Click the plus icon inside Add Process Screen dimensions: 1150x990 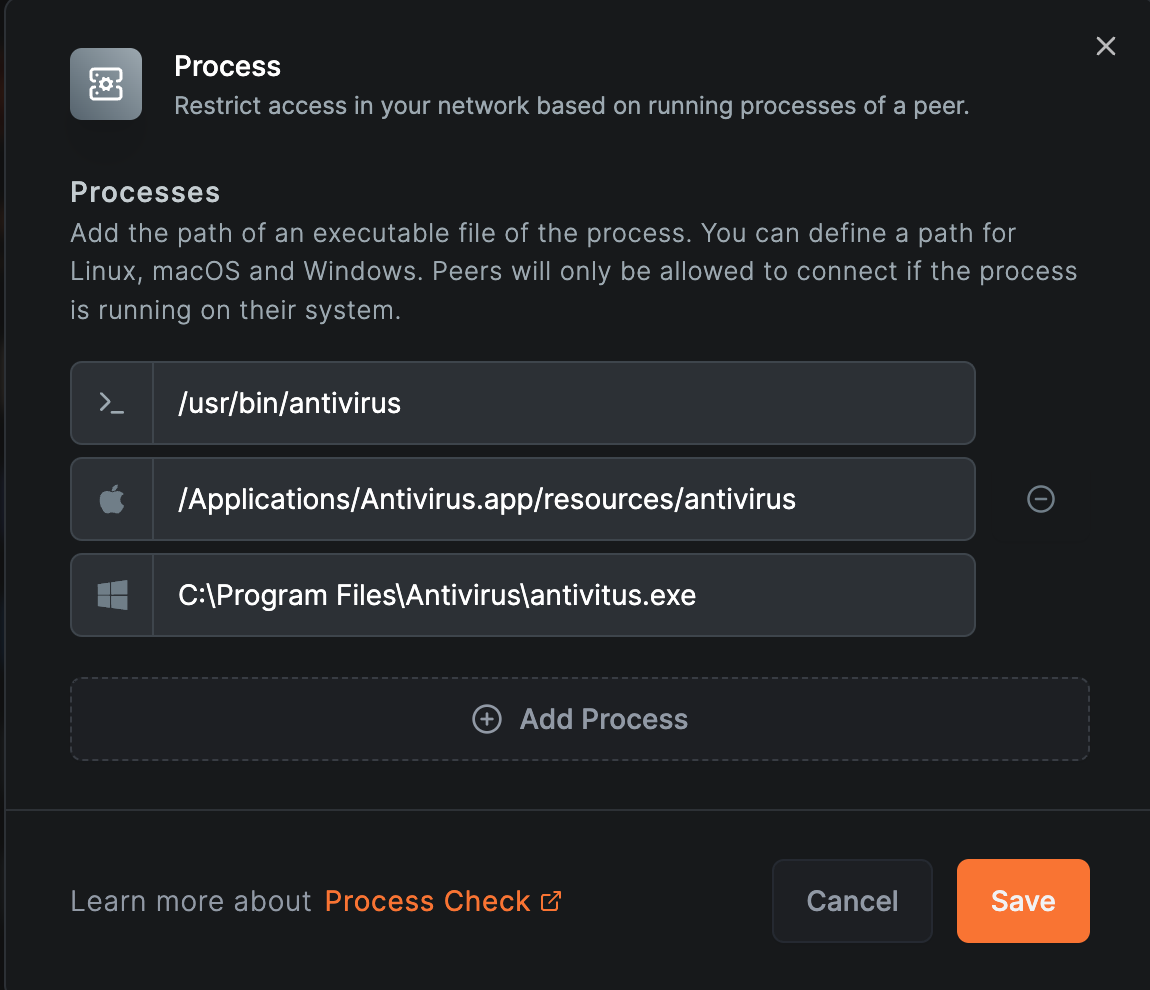pyautogui.click(x=487, y=719)
